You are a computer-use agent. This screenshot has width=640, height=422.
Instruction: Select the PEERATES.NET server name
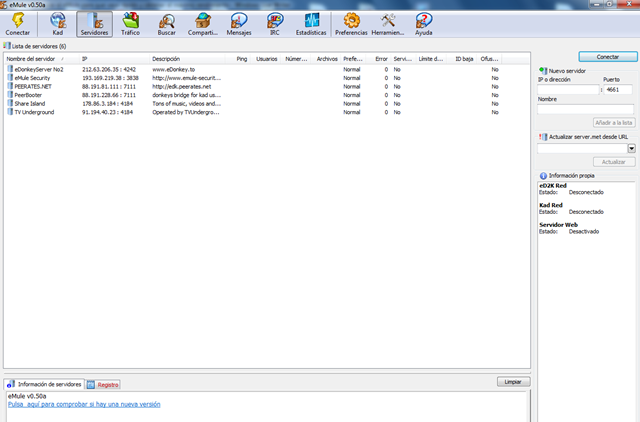click(33, 87)
